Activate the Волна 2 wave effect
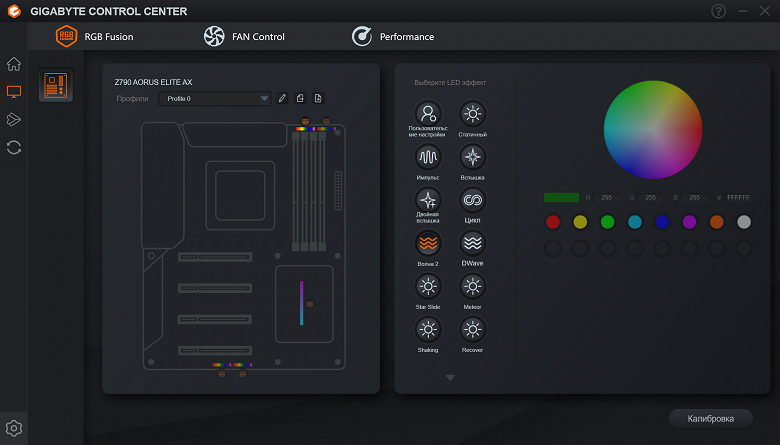 (x=428, y=243)
